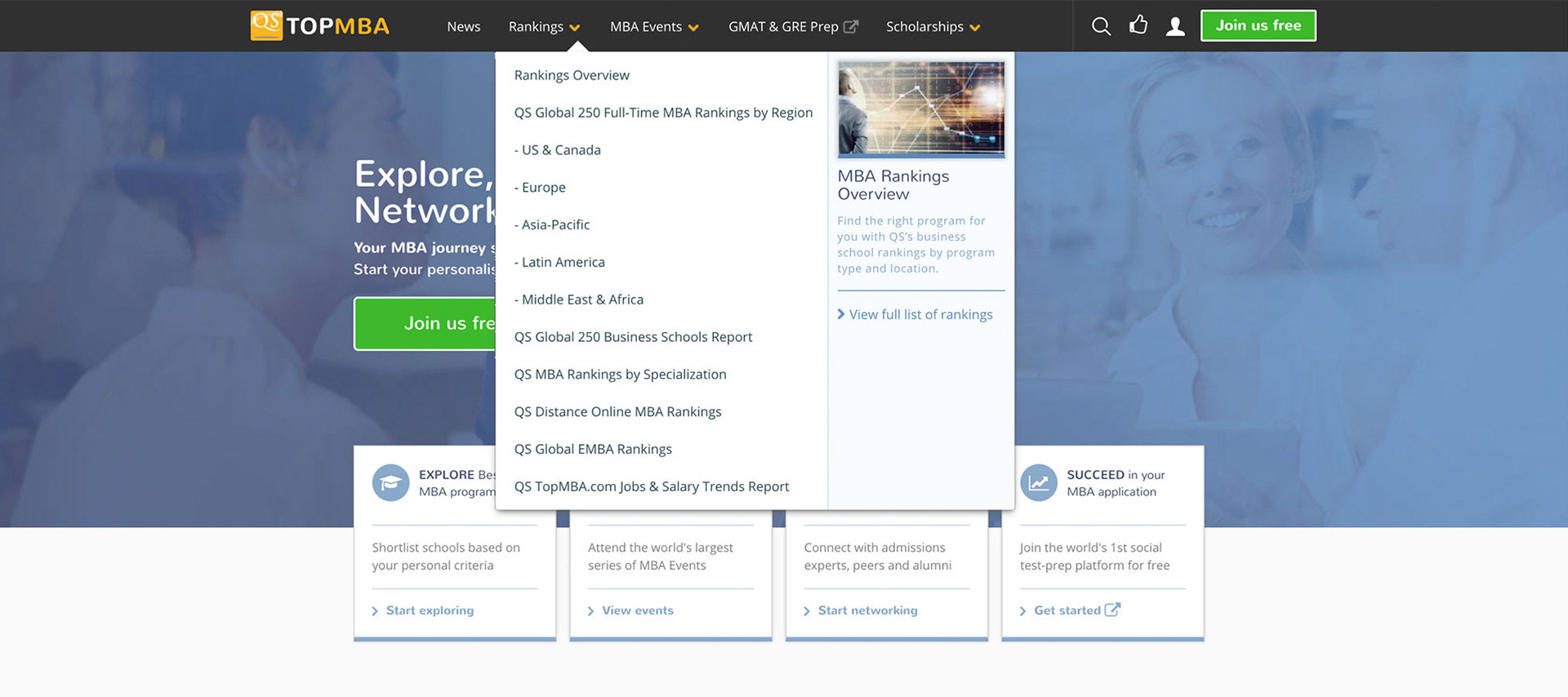Click chevron icon before View full list of rankings

click(x=841, y=314)
